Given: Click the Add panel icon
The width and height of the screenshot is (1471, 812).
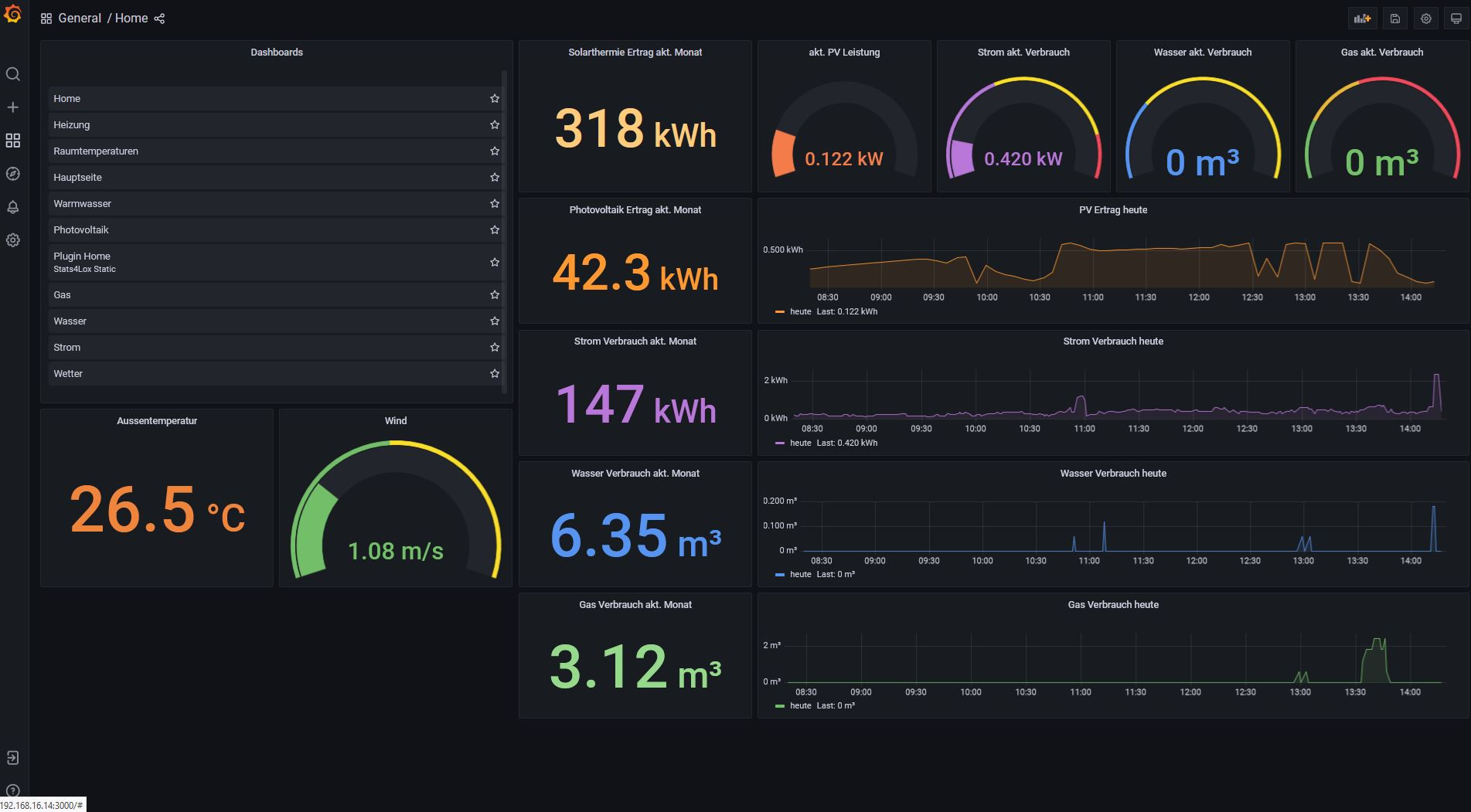Looking at the screenshot, I should pos(1362,19).
